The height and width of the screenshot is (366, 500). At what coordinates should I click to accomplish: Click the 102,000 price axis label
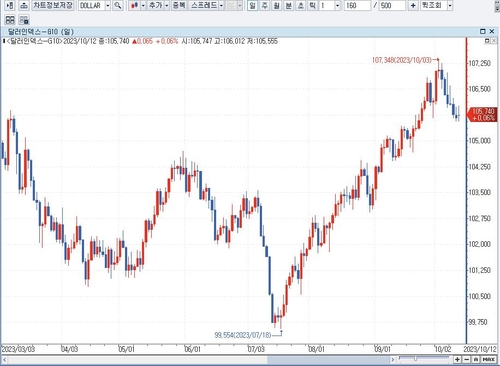[479, 244]
